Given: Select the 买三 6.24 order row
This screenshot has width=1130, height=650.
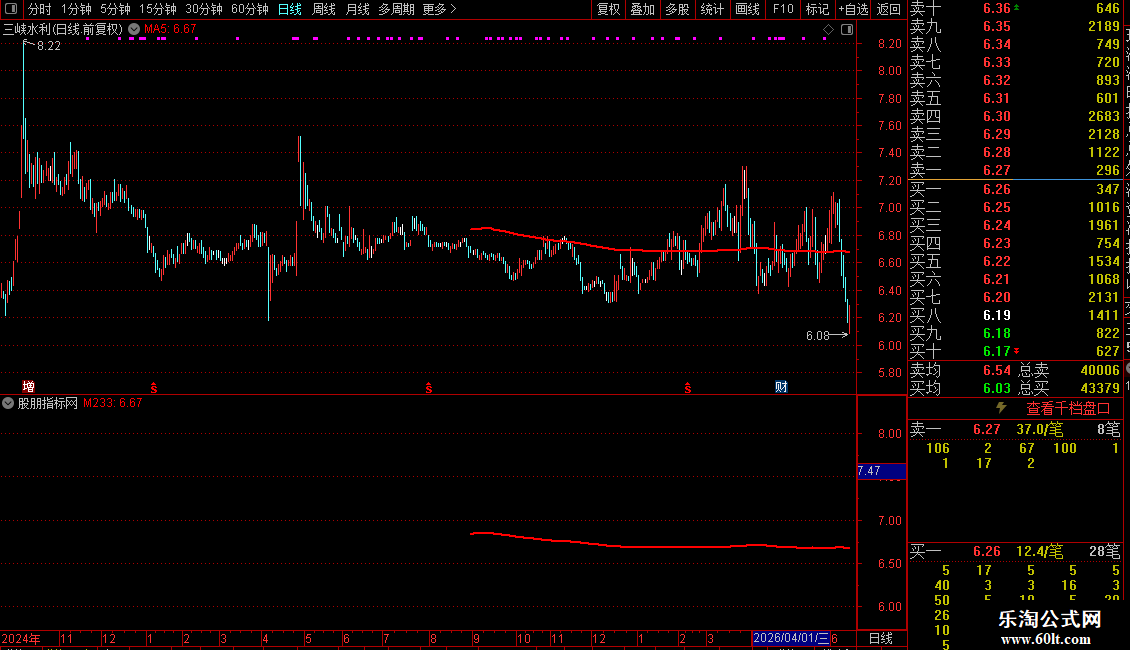Looking at the screenshot, I should click(1015, 225).
